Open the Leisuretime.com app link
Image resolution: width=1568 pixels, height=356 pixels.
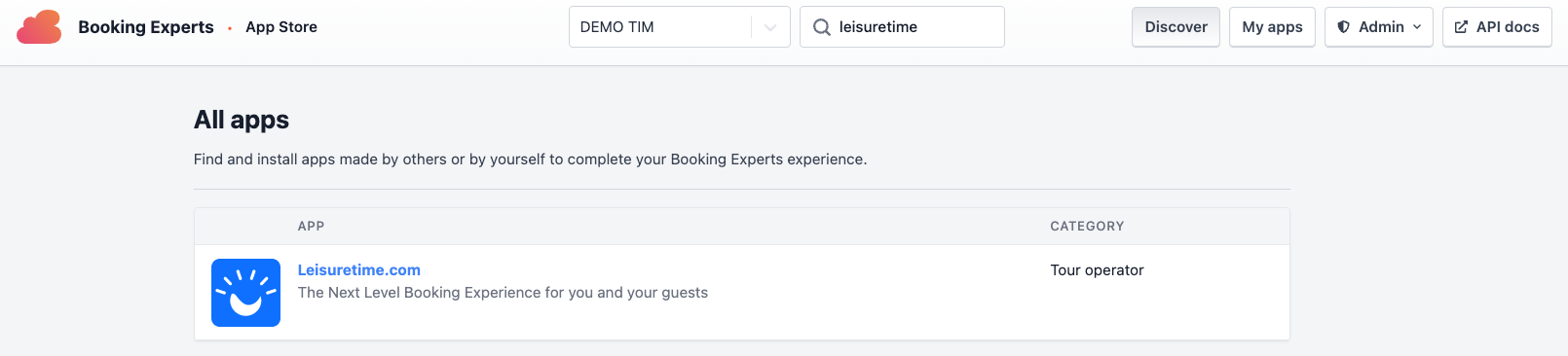[359, 270]
